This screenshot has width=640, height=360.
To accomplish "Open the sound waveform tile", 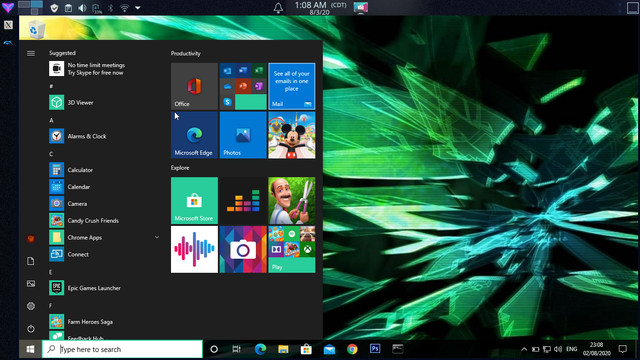I will pyautogui.click(x=194, y=249).
